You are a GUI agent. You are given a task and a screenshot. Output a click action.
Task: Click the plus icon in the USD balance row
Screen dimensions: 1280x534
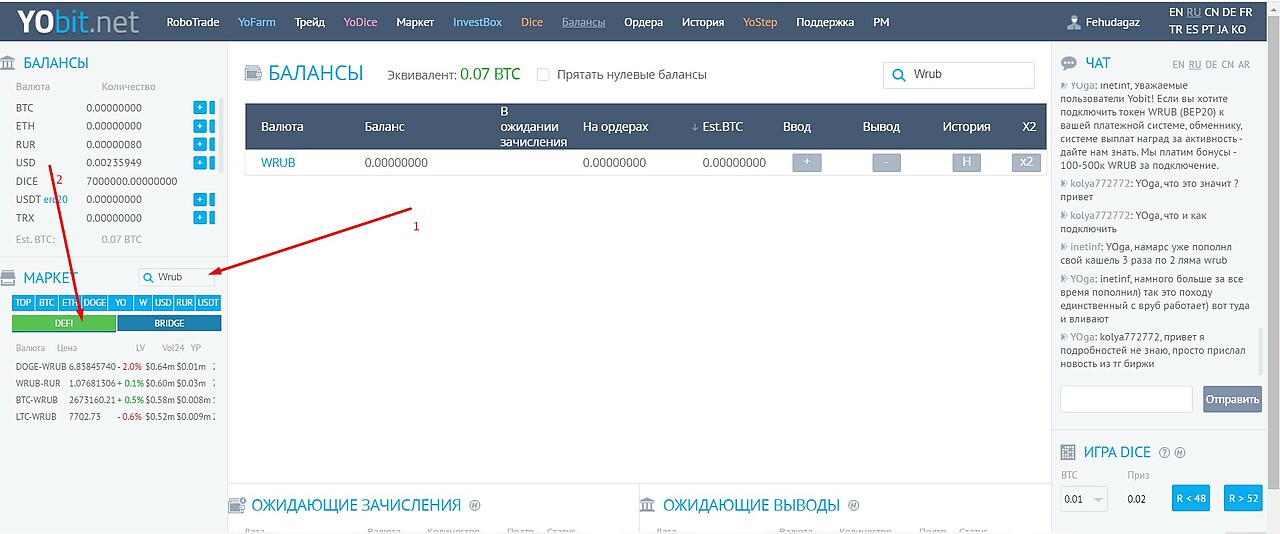199,162
